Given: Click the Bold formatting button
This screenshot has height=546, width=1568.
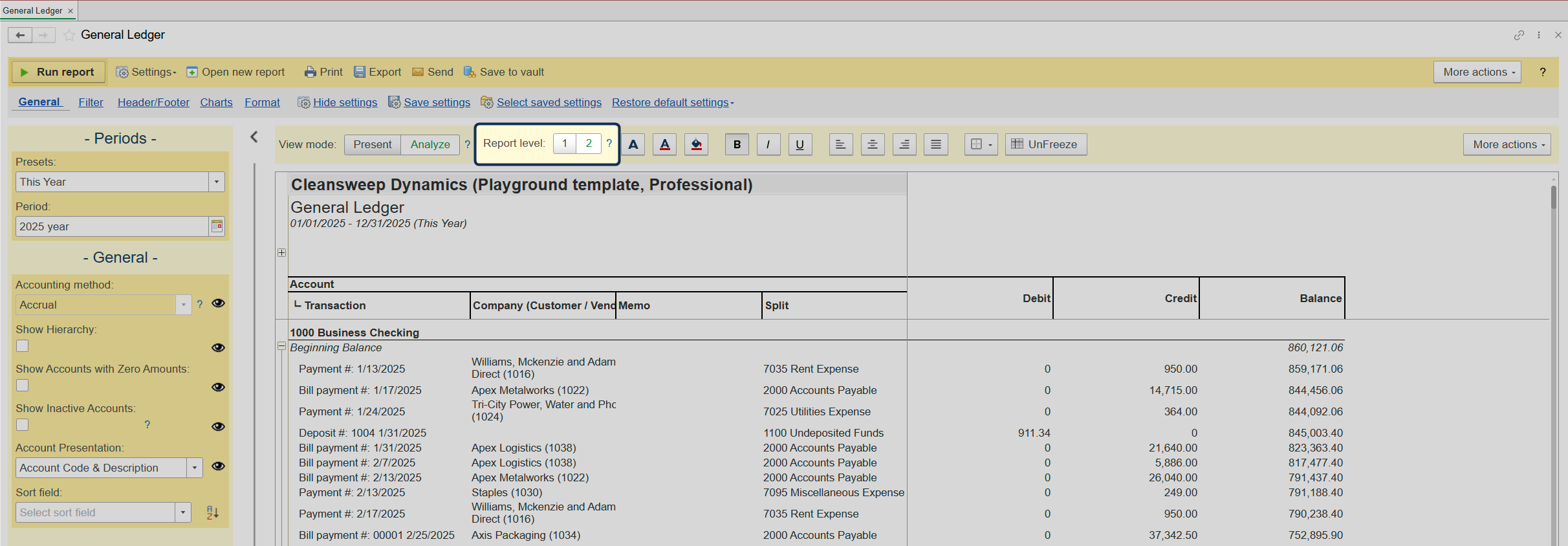Looking at the screenshot, I should pos(737,144).
